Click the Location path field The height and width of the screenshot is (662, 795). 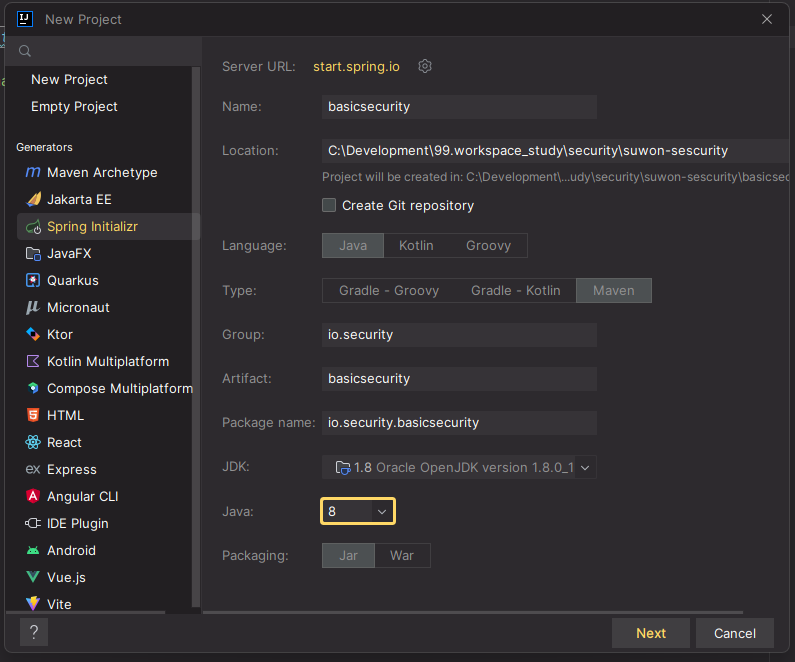[556, 151]
